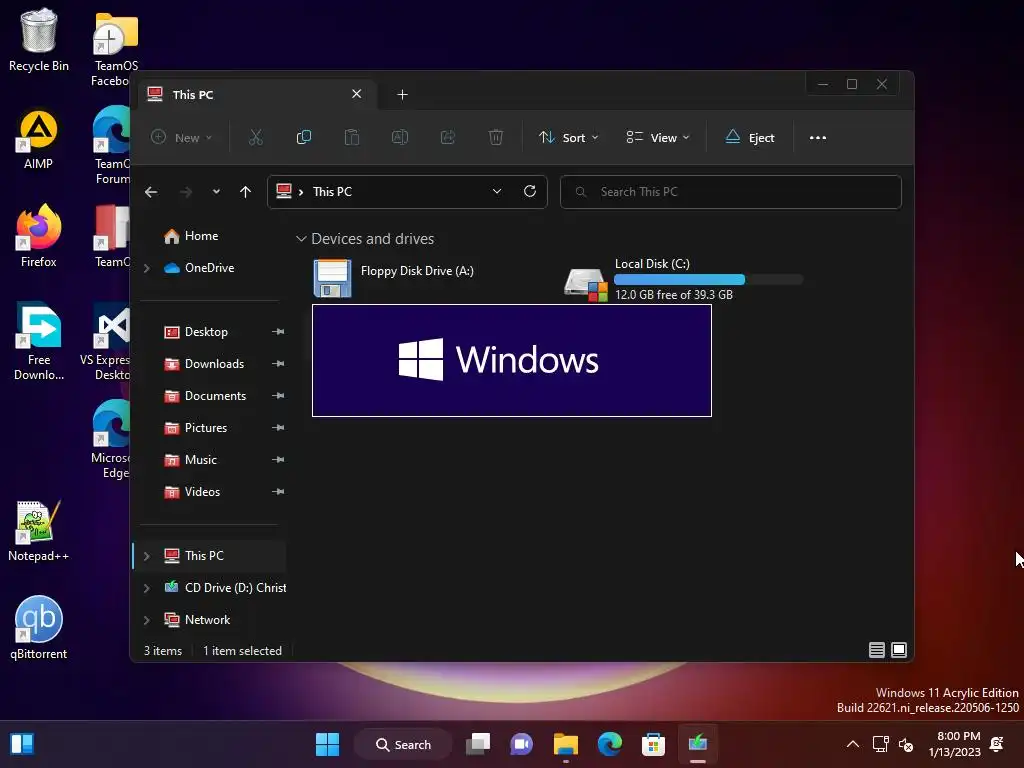Launch Microsoft Edge from taskbar

(x=609, y=744)
